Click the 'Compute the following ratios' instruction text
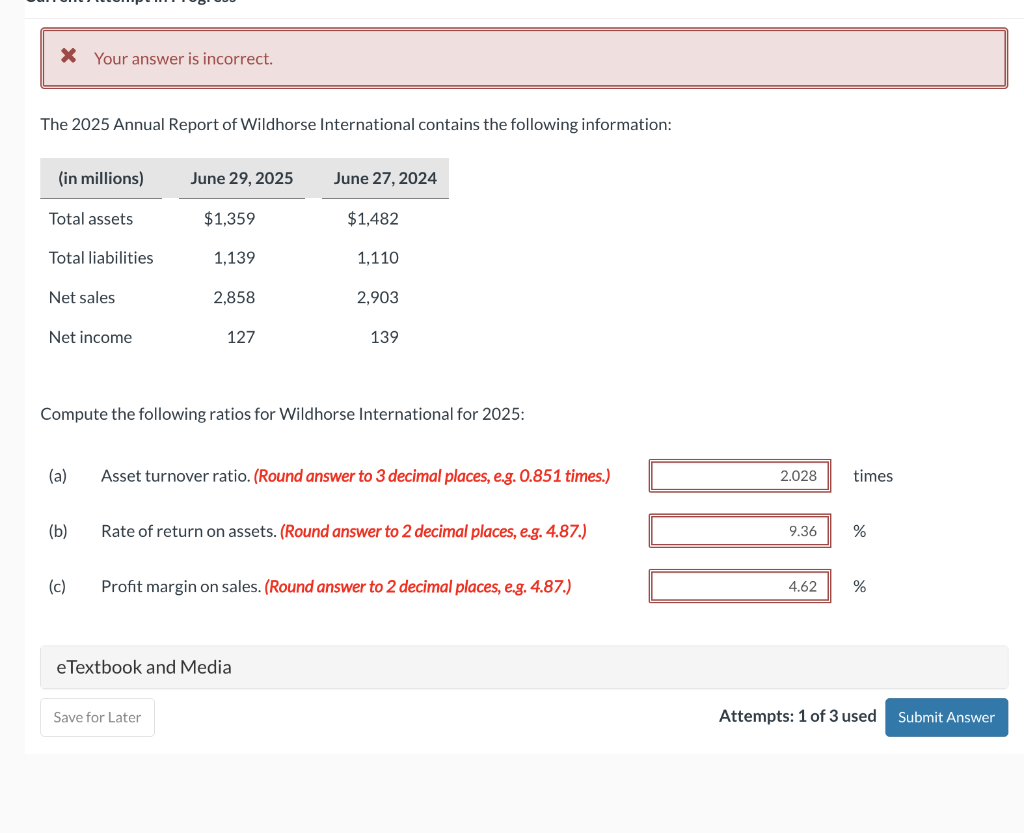This screenshot has height=833, width=1024. tap(282, 415)
